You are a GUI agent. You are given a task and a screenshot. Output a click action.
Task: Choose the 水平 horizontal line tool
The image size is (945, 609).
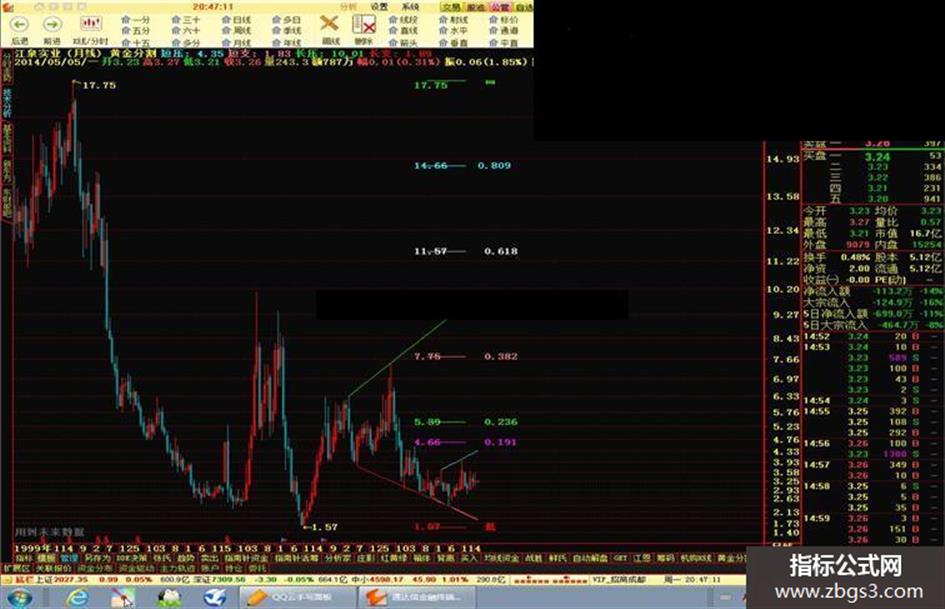[454, 31]
